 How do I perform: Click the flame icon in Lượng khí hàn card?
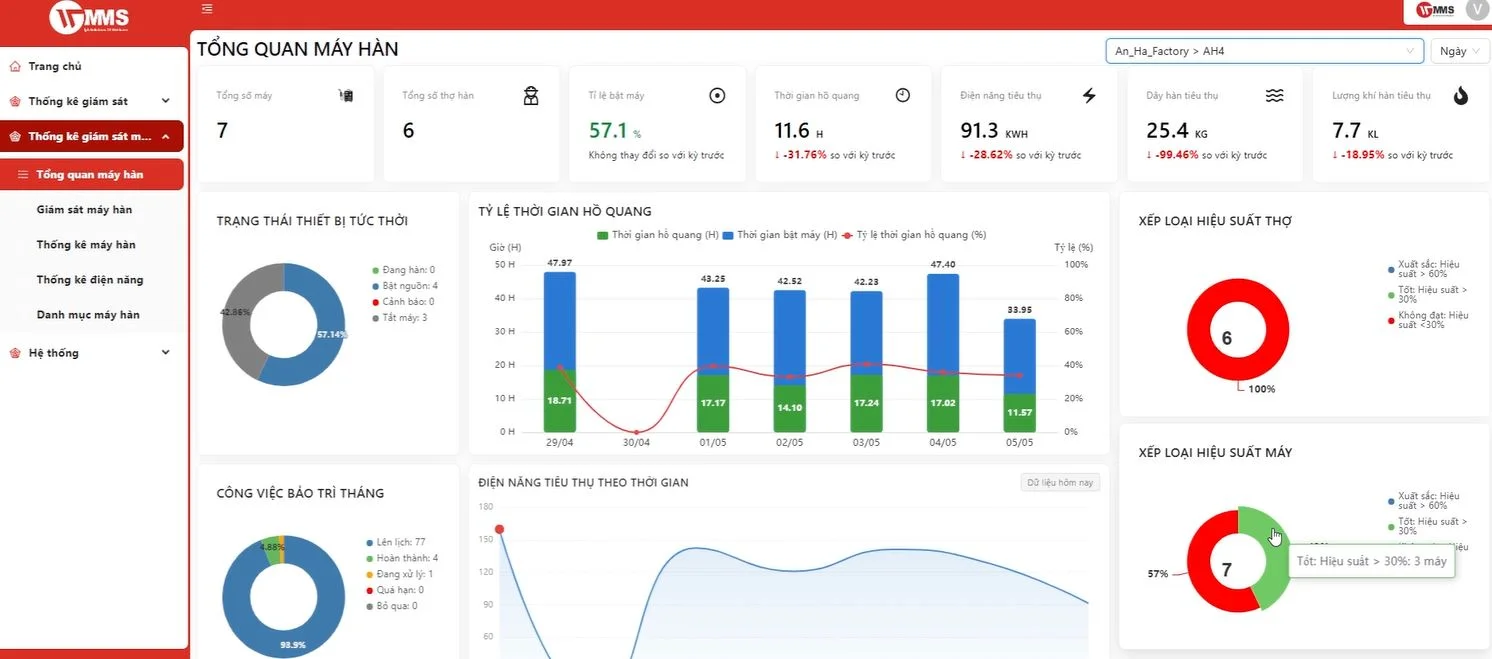[x=1460, y=95]
